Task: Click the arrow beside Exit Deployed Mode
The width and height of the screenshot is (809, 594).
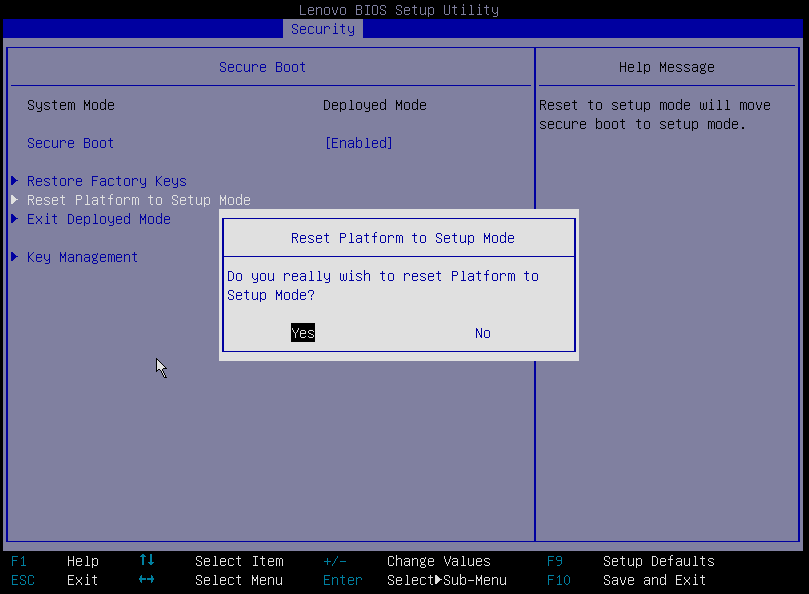Action: coord(14,219)
